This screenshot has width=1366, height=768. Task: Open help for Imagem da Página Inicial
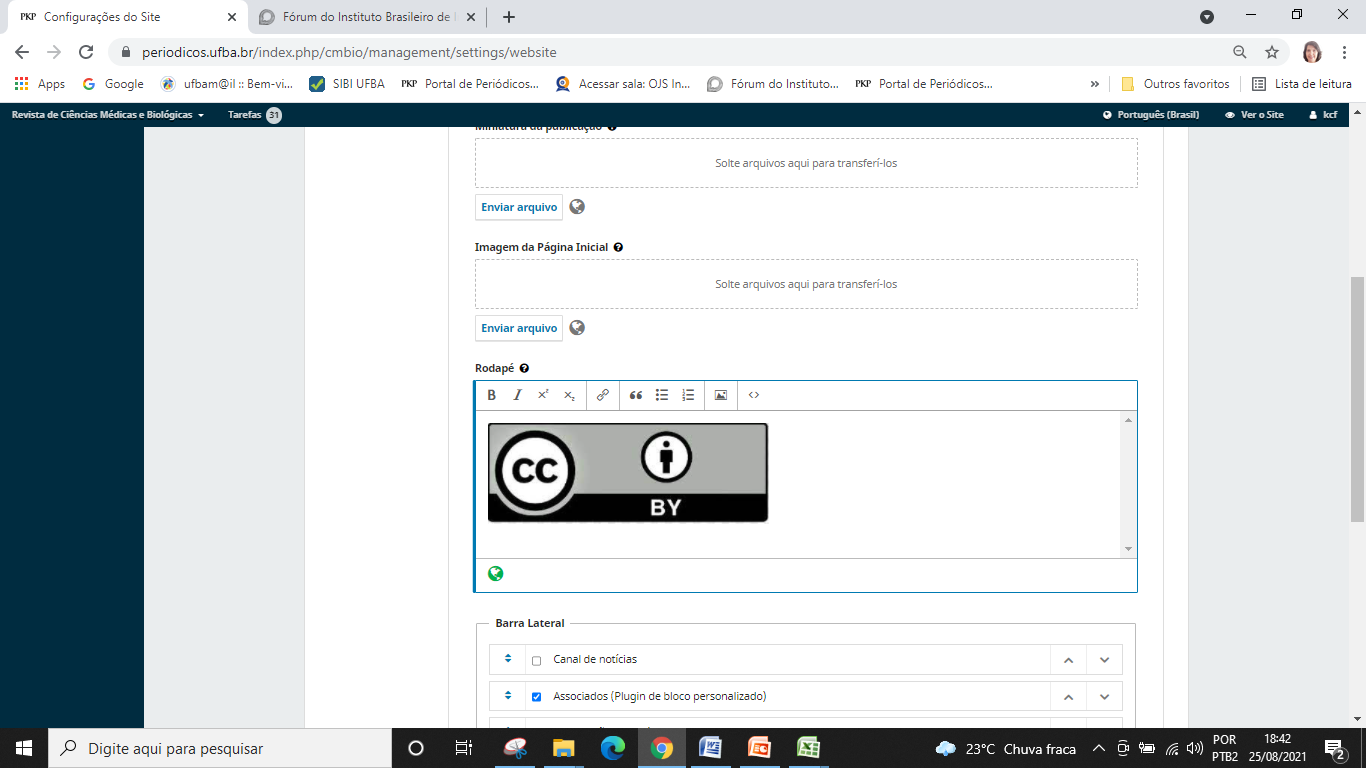618,247
